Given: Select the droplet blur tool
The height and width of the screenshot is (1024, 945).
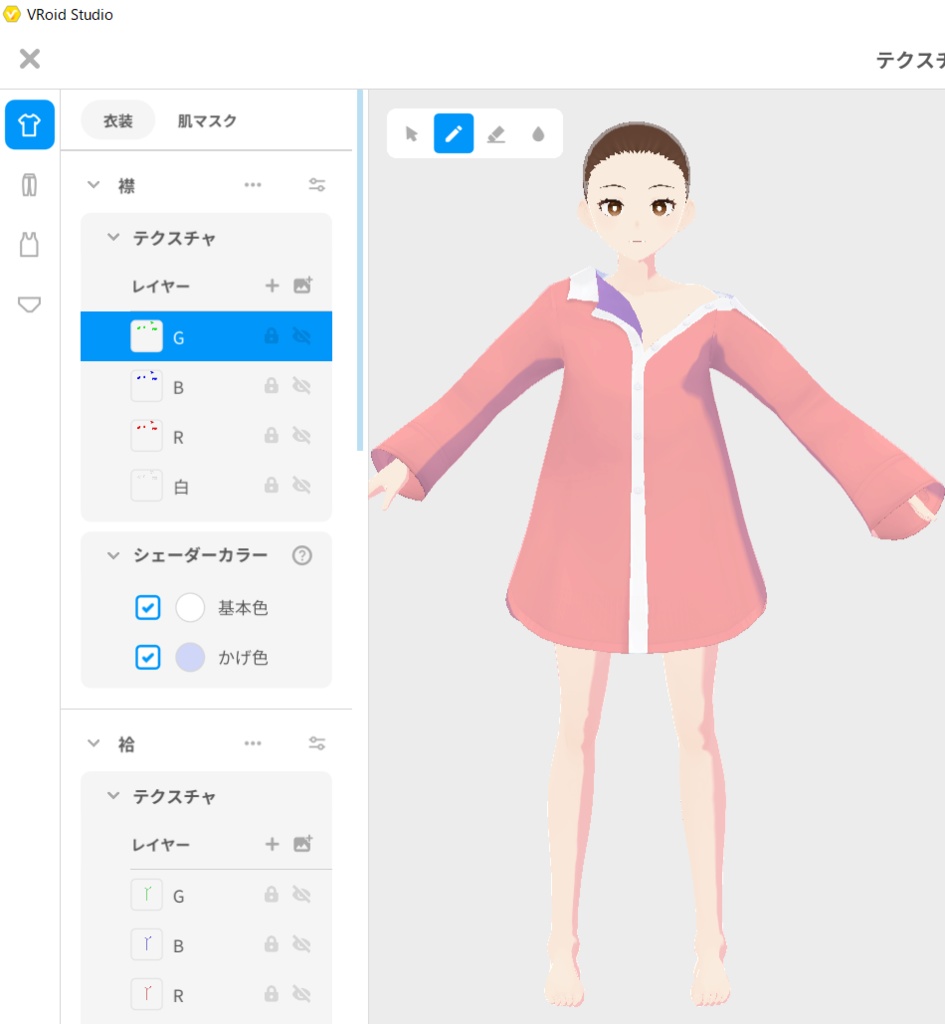Looking at the screenshot, I should (x=537, y=133).
